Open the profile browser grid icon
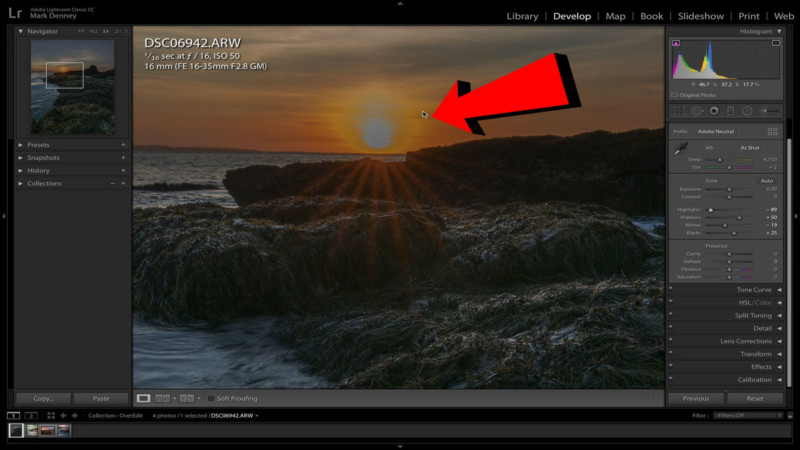 772,131
